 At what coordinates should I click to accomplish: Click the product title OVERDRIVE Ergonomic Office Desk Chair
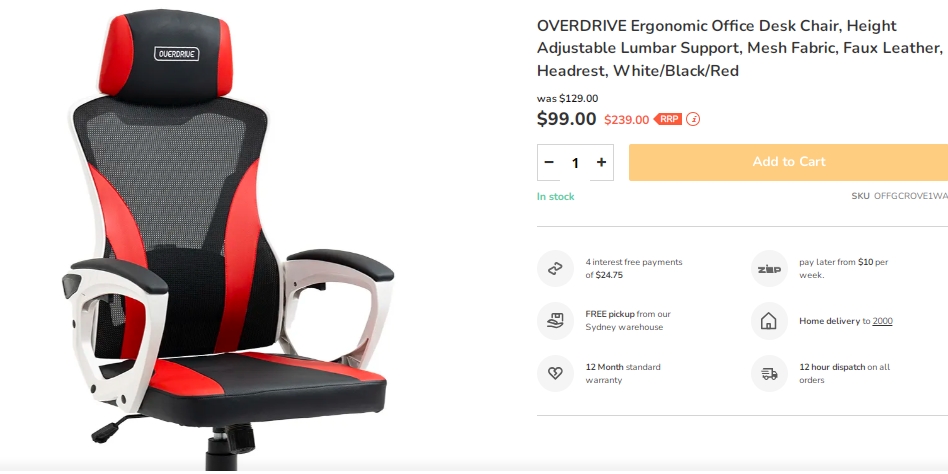pyautogui.click(x=739, y=48)
